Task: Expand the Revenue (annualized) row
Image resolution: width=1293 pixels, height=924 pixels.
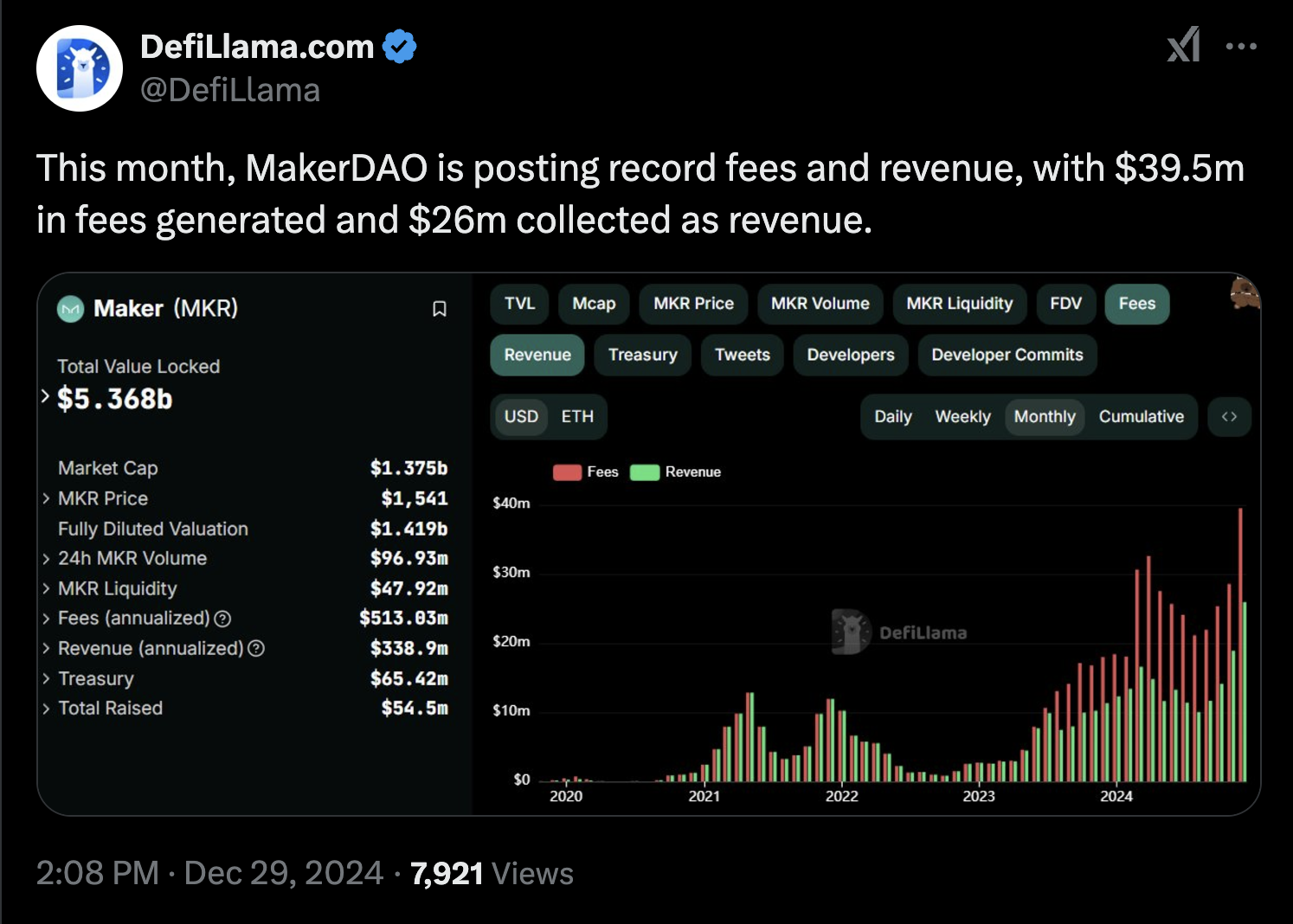Action: point(46,648)
